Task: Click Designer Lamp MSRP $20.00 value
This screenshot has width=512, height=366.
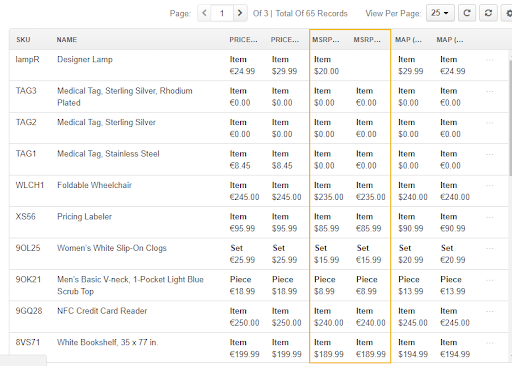Action: (x=326, y=71)
